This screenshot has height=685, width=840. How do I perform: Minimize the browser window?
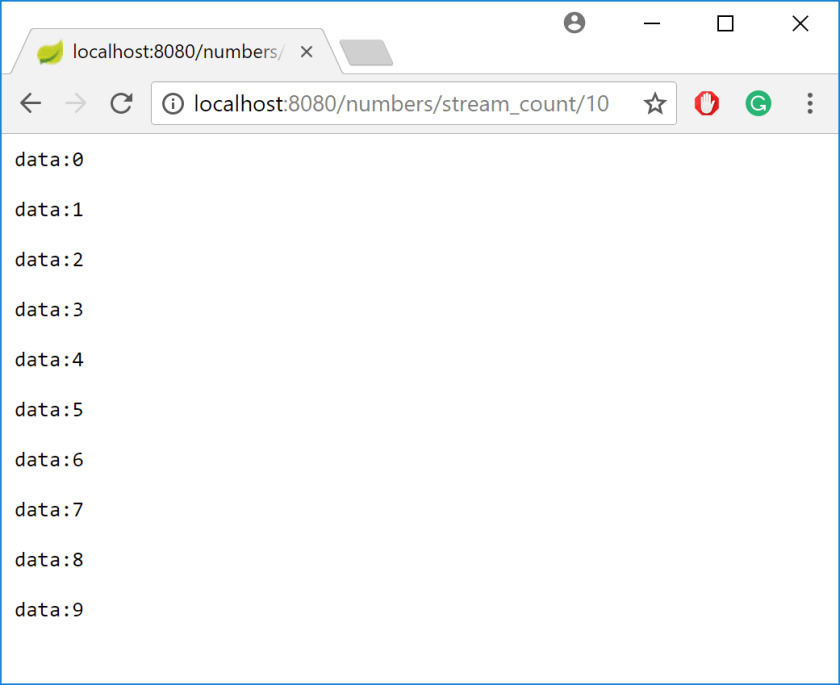652,24
